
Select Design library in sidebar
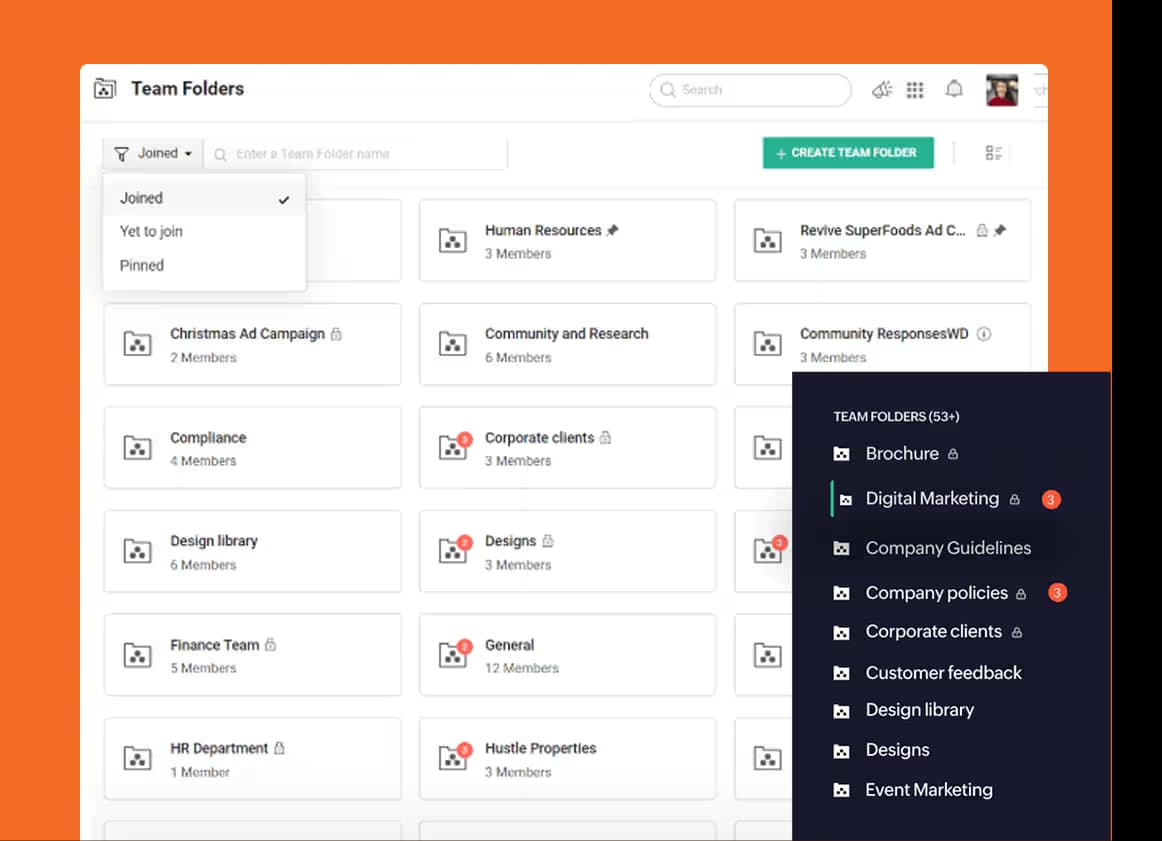(x=920, y=711)
